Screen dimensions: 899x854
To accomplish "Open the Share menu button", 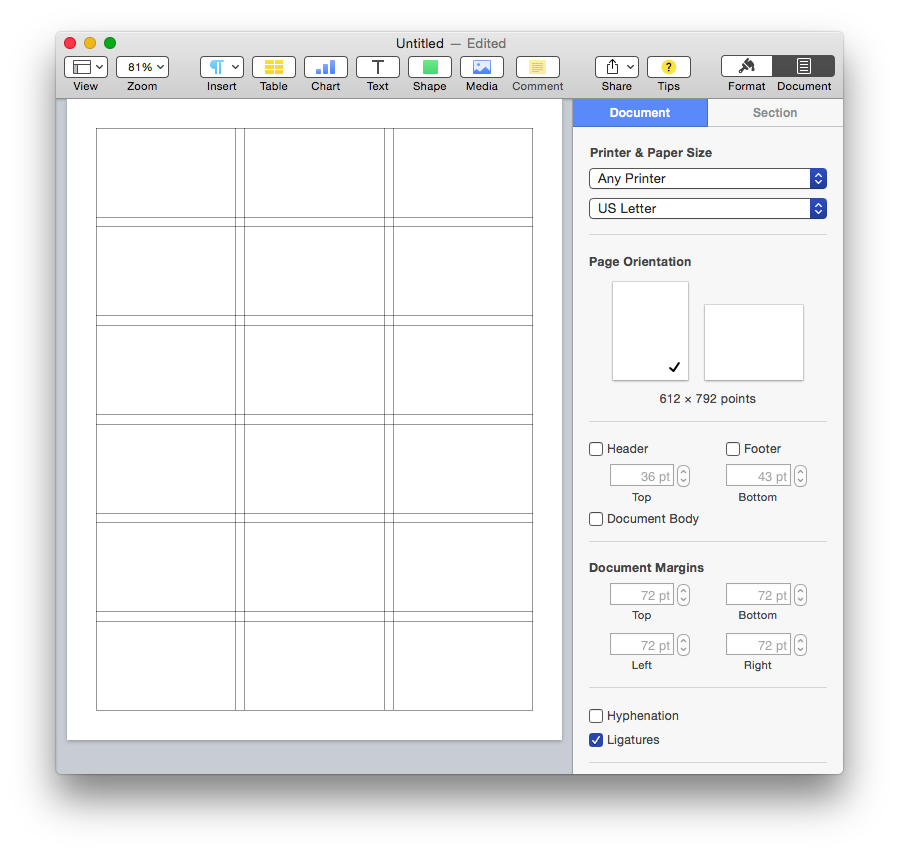I will tap(616, 67).
